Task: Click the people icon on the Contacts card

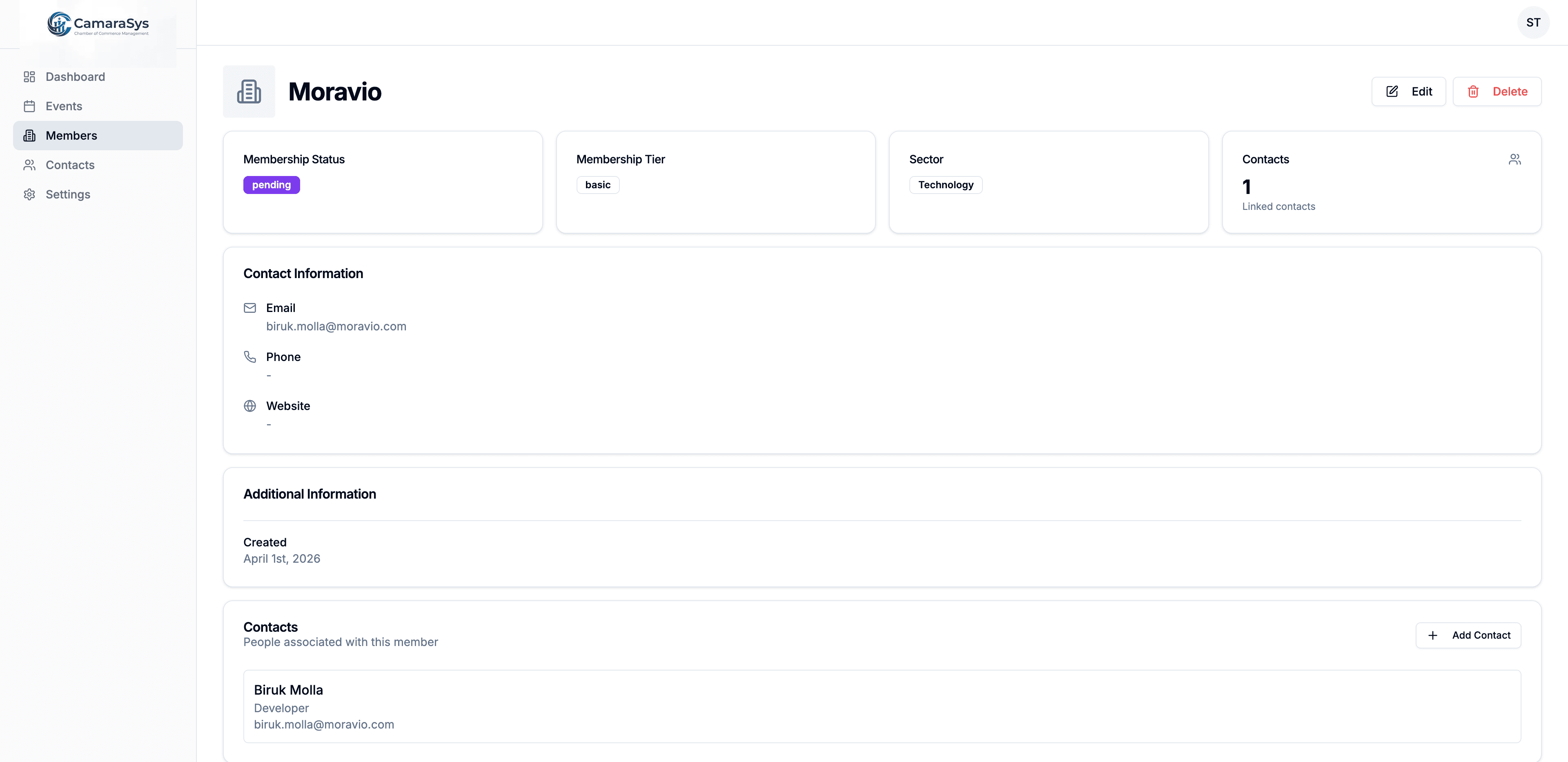Action: (x=1515, y=159)
